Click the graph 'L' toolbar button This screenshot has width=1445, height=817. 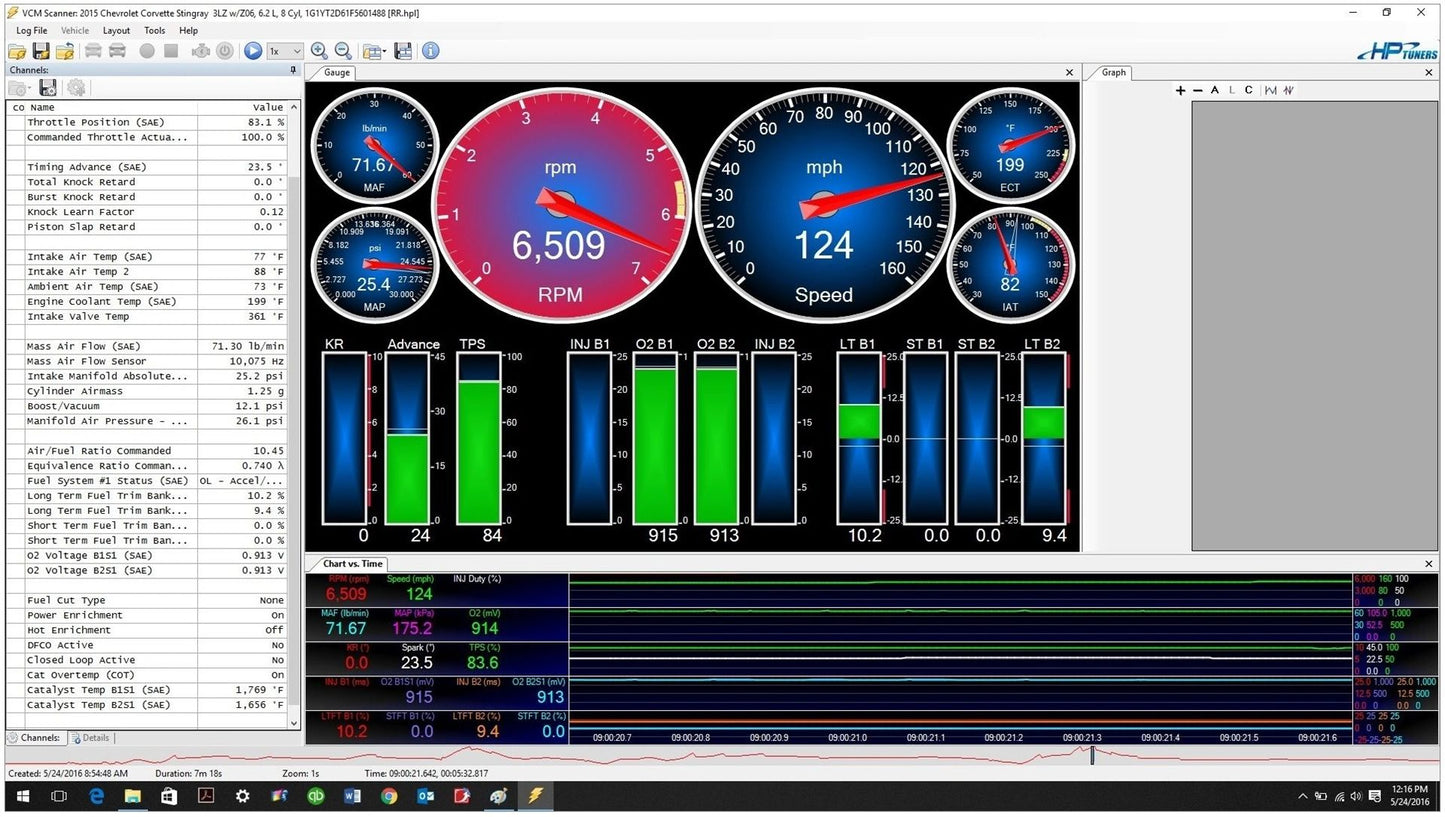(x=1232, y=90)
